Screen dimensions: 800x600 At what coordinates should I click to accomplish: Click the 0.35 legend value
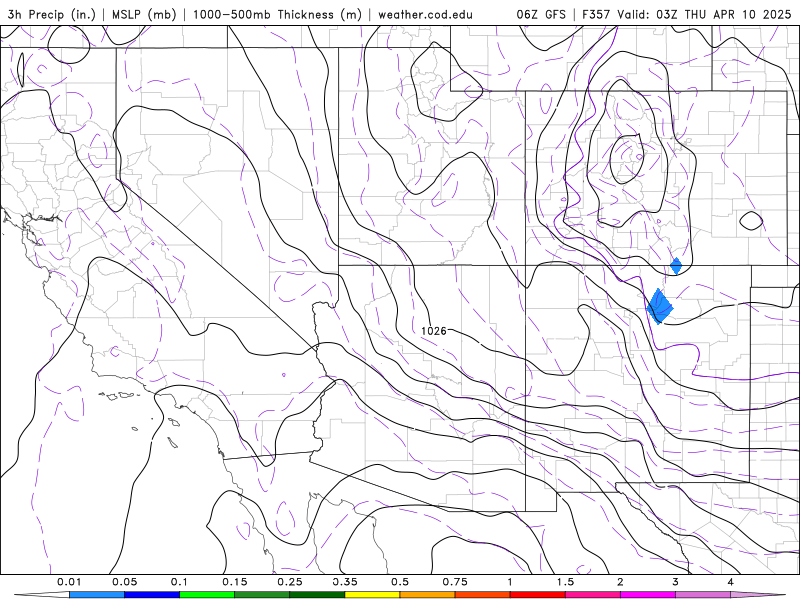pos(345,582)
